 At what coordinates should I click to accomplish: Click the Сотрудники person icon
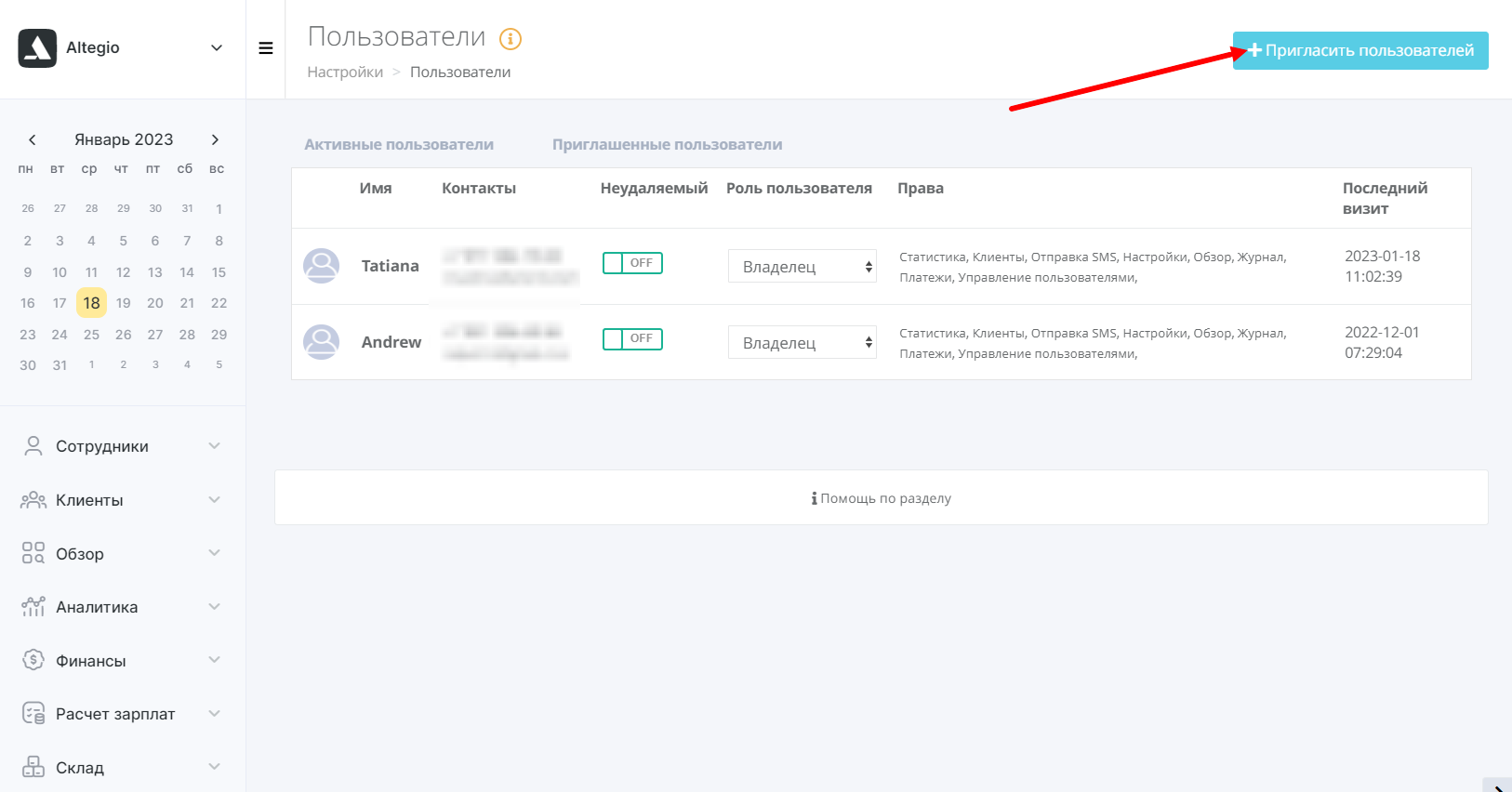click(x=33, y=446)
